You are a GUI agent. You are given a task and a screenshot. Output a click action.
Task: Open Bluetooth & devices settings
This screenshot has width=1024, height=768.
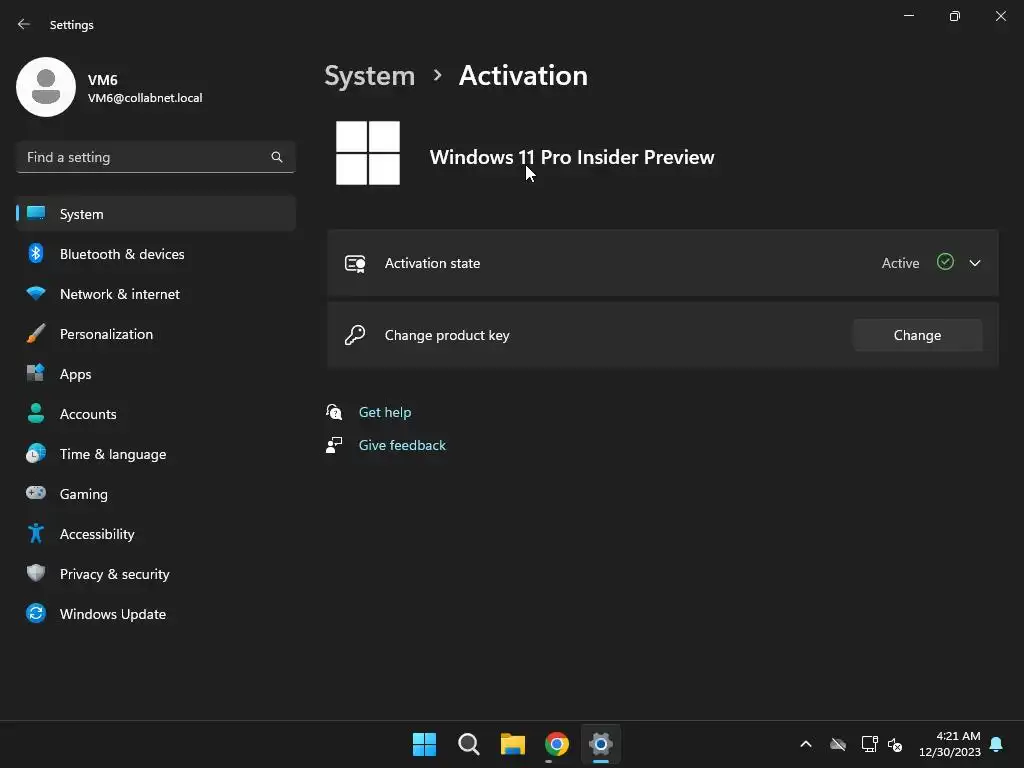(155, 254)
